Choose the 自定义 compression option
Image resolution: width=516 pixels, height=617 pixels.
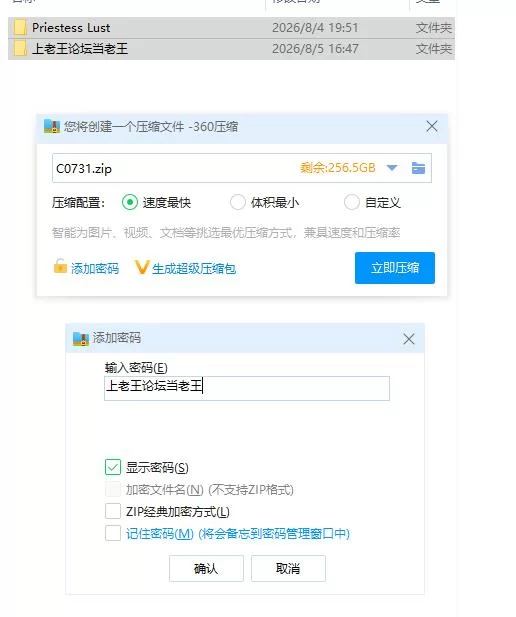pyautogui.click(x=351, y=202)
